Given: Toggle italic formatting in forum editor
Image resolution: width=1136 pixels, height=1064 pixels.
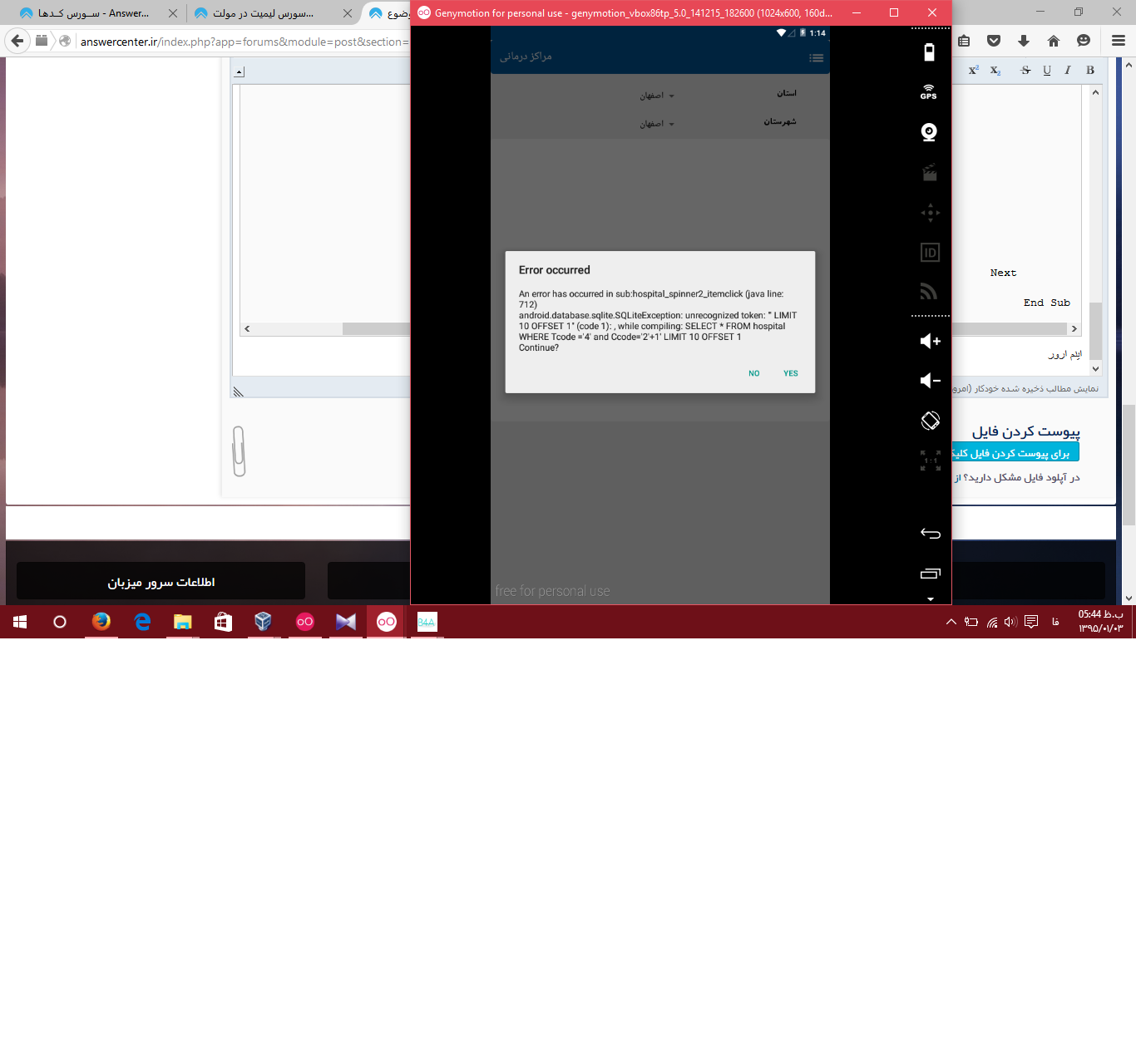Looking at the screenshot, I should (1068, 71).
